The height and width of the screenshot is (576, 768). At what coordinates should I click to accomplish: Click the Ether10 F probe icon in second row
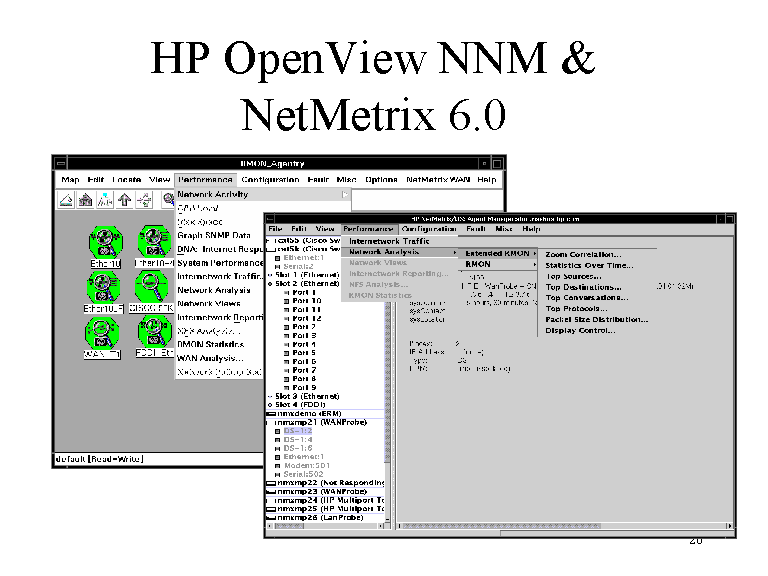(x=103, y=289)
